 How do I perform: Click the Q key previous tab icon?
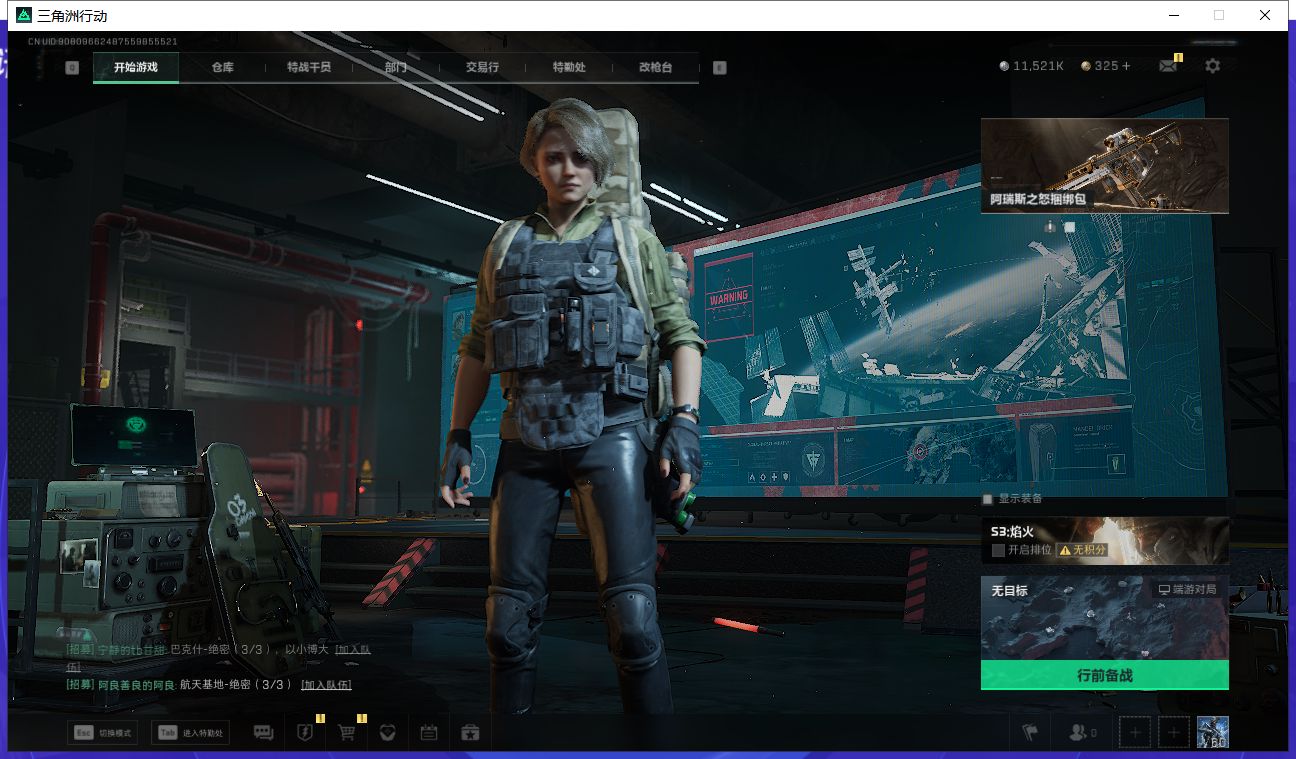coord(72,67)
